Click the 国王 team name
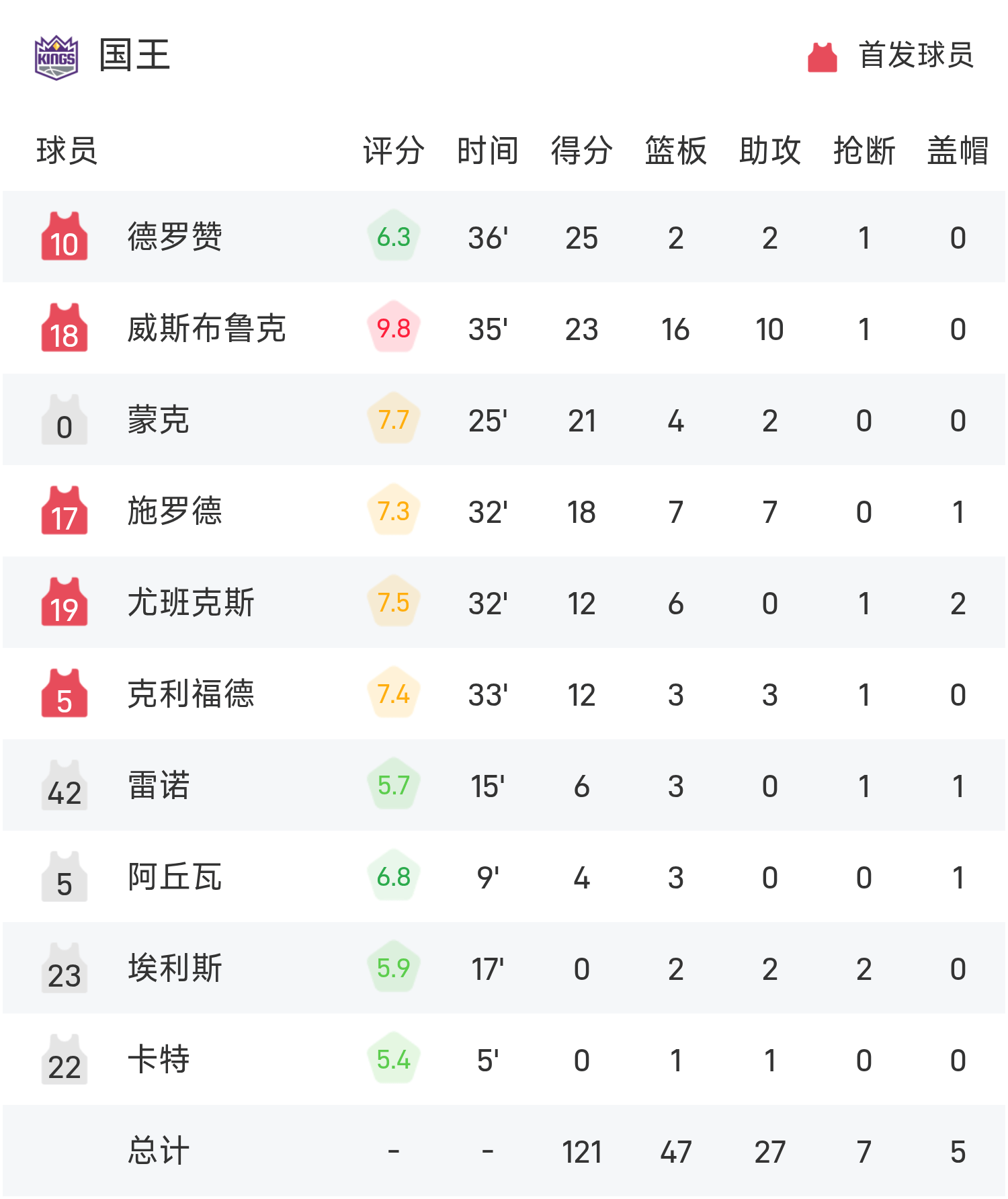This screenshot has width=1008, height=1199. tap(134, 56)
